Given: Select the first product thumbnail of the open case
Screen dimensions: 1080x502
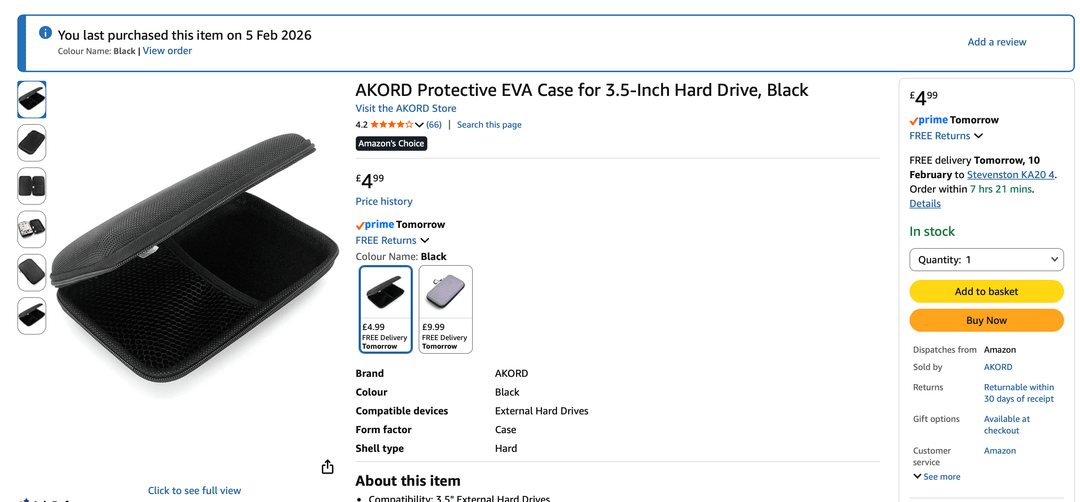Looking at the screenshot, I should pyautogui.click(x=32, y=100).
